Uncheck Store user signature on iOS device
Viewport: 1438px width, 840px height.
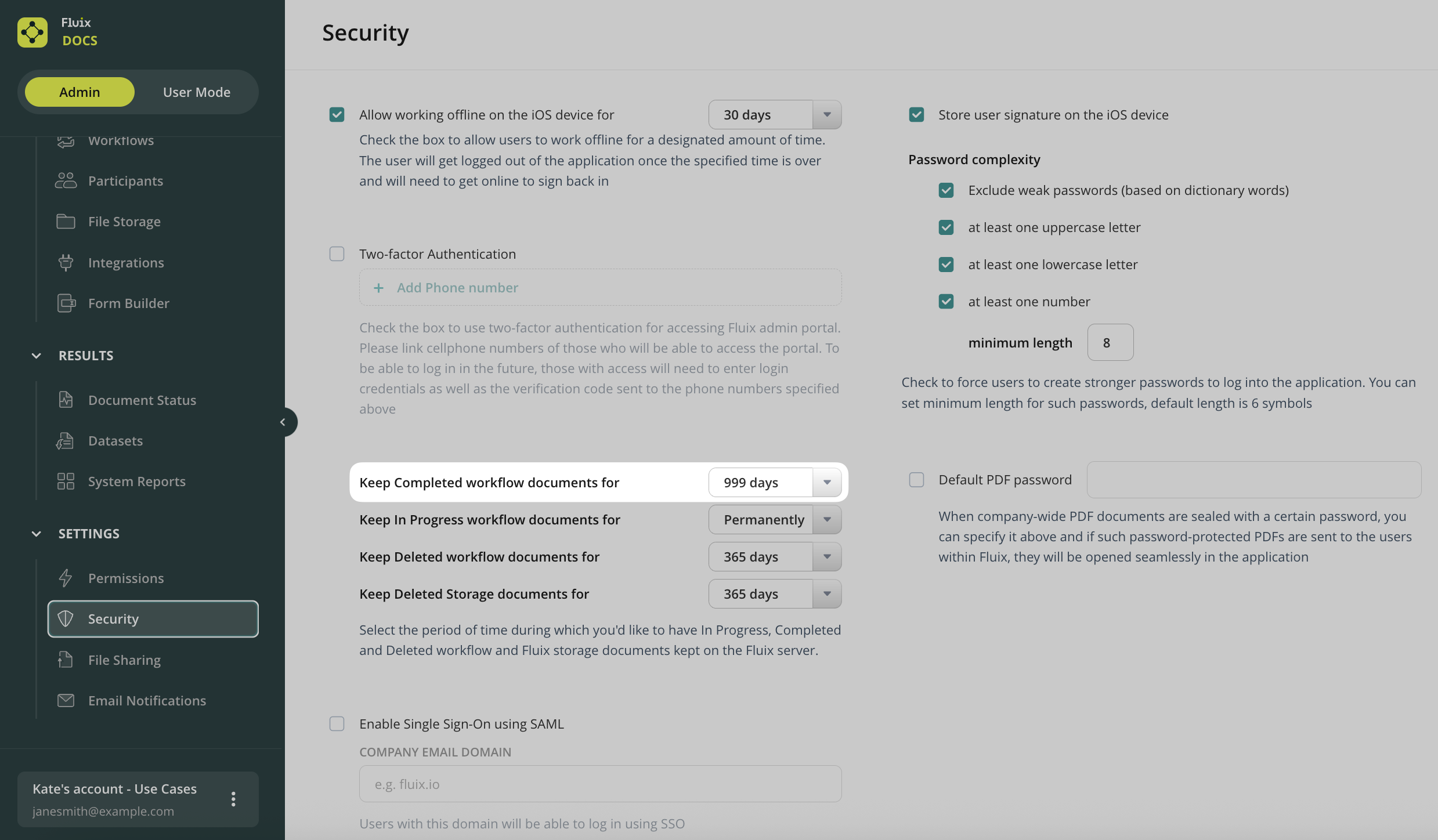click(x=916, y=115)
